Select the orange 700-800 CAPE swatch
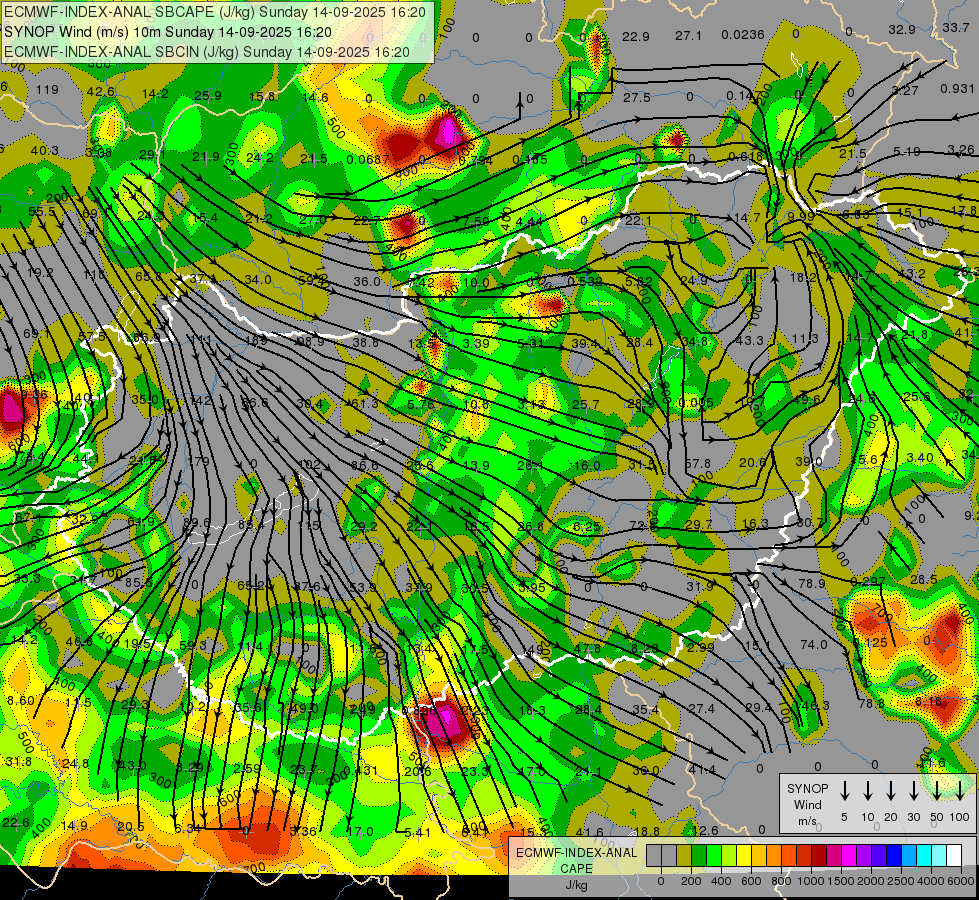This screenshot has height=900, width=979. pyautogui.click(x=774, y=855)
